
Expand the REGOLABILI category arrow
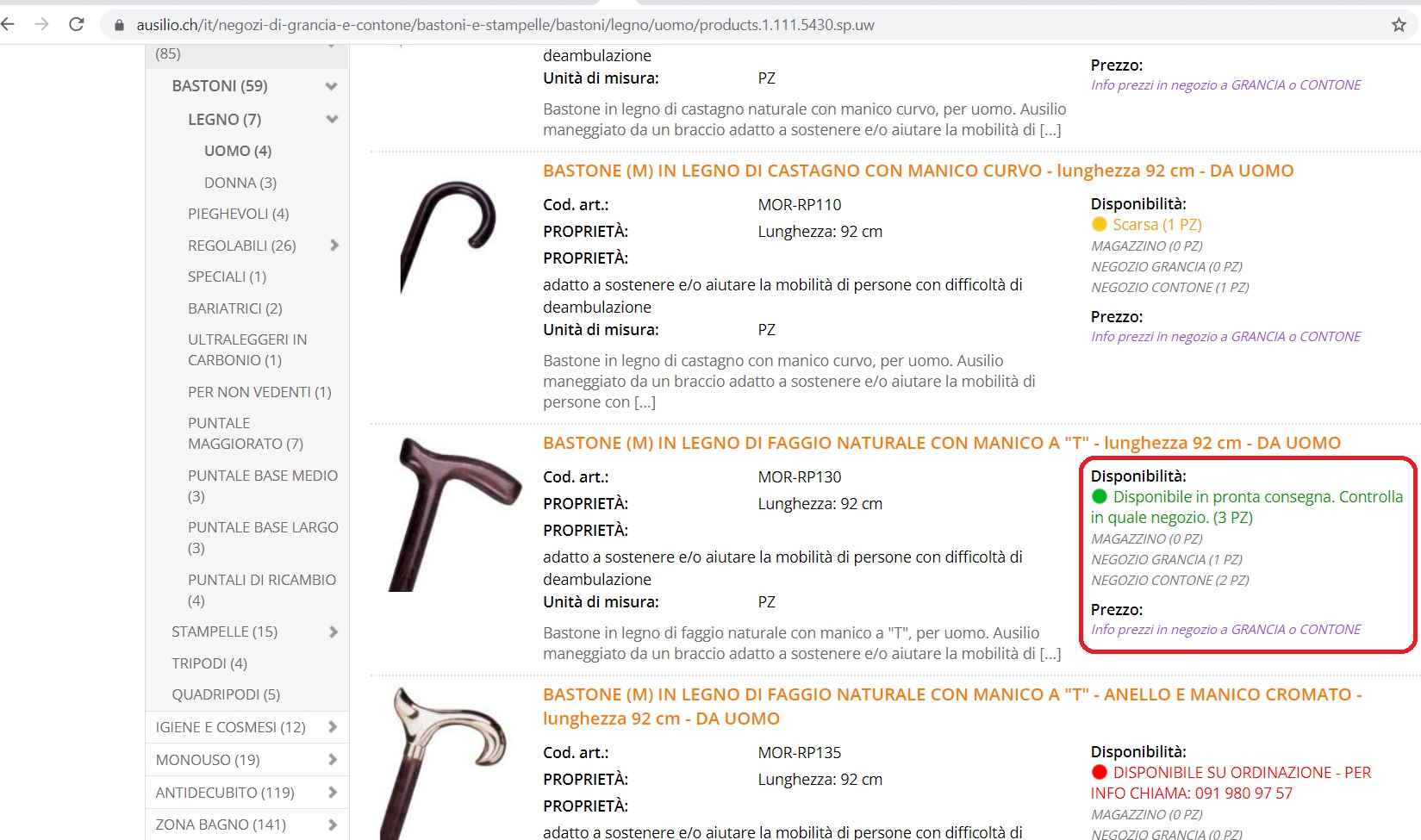click(333, 246)
